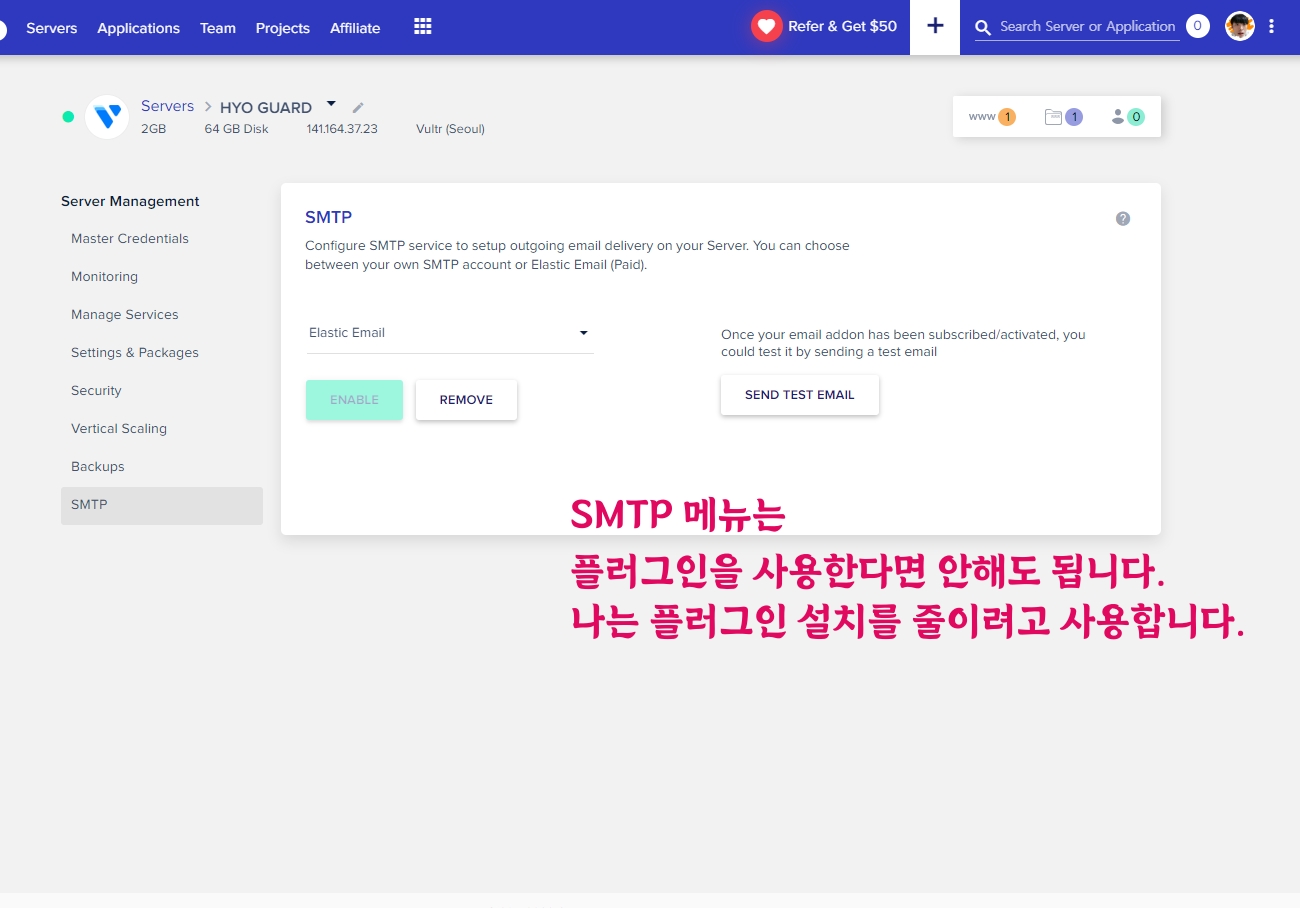The height and width of the screenshot is (908, 1300).
Task: Click the green server status dot
Action: [68, 117]
